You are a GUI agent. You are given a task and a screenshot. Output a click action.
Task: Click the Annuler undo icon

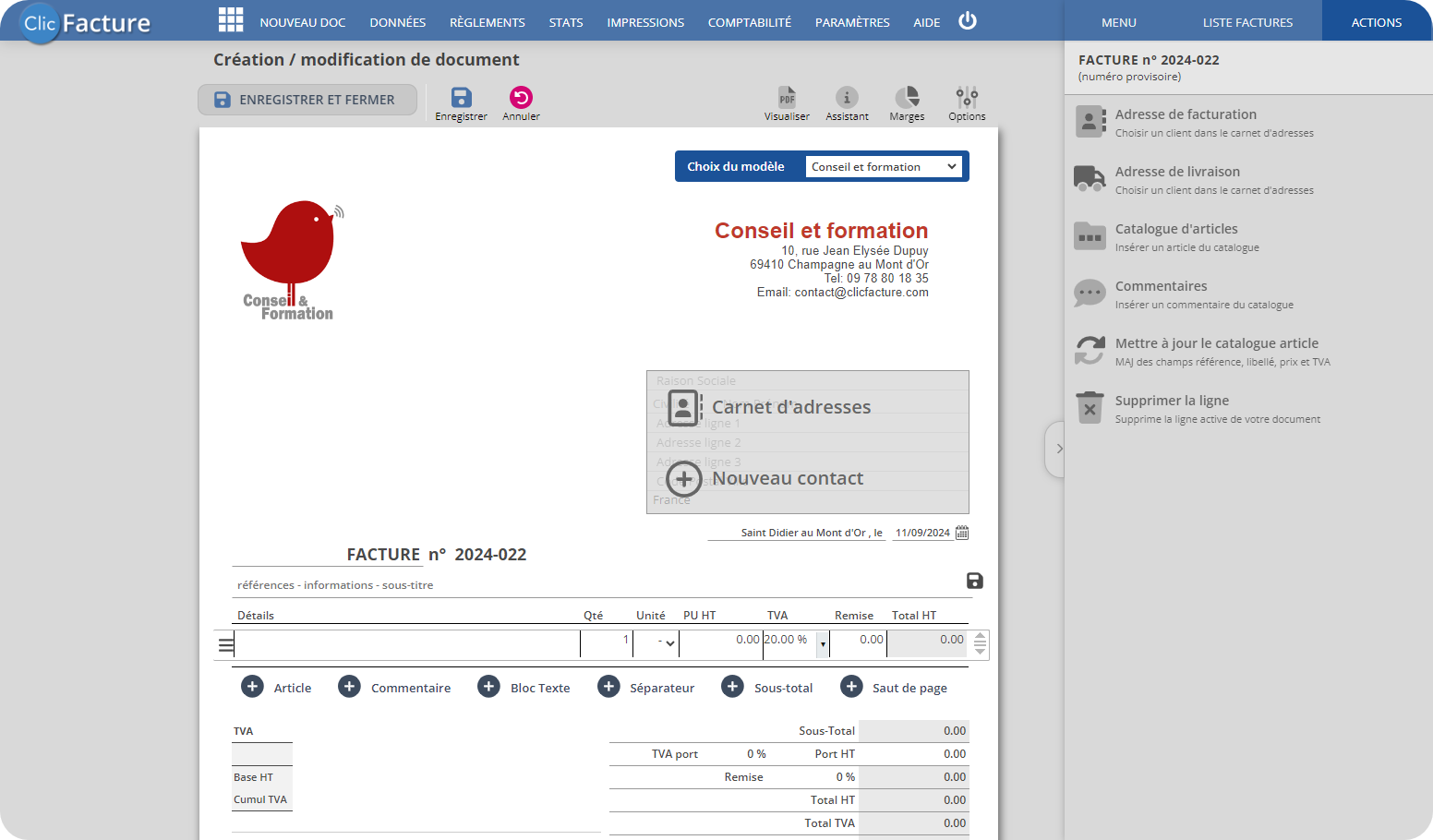521,97
